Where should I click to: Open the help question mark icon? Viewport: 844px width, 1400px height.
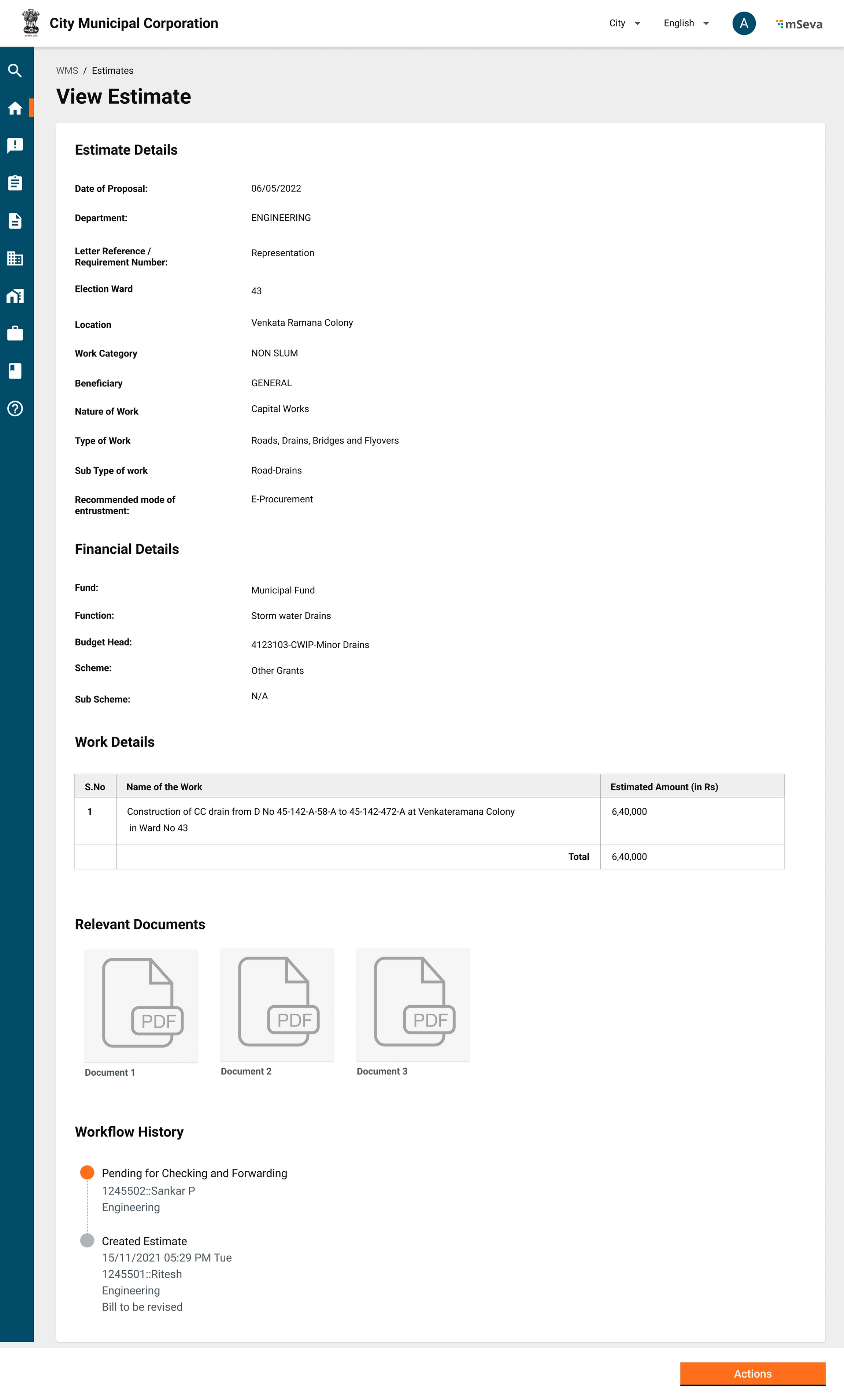coord(15,409)
